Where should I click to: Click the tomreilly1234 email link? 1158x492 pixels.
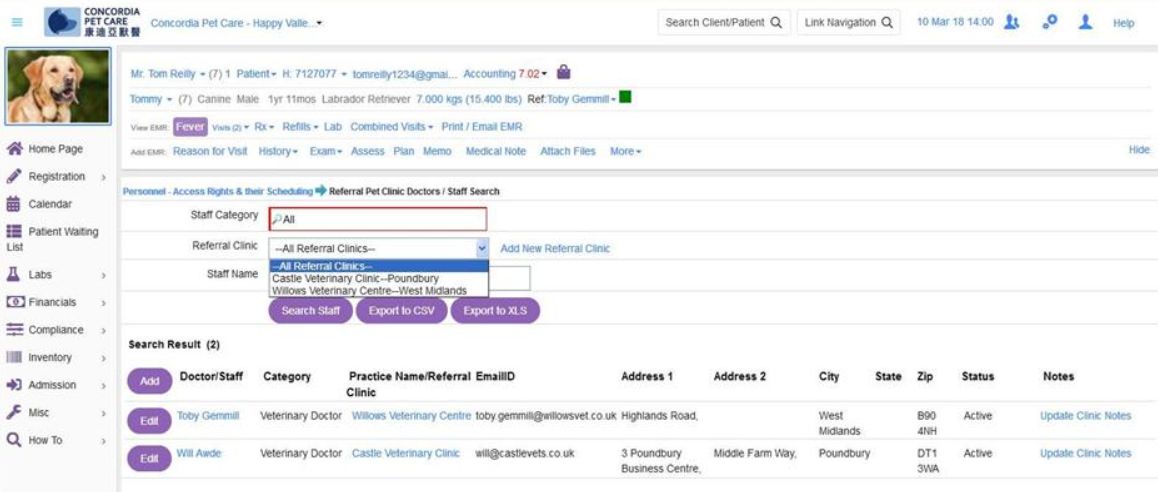pos(405,74)
